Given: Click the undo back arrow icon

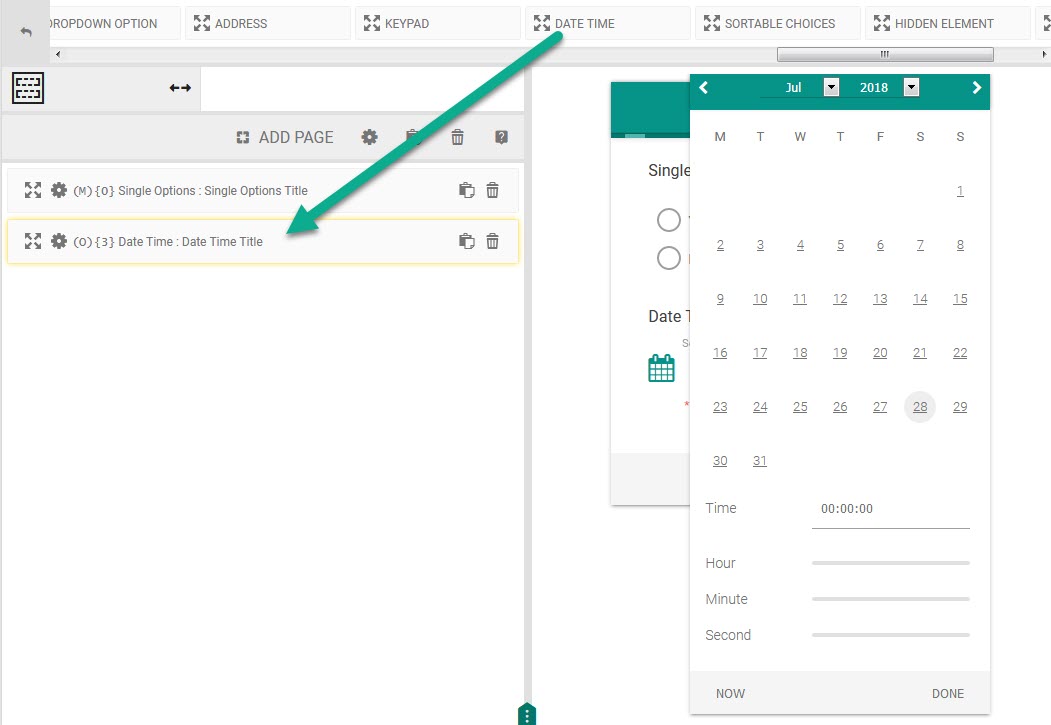Looking at the screenshot, I should (x=25, y=31).
